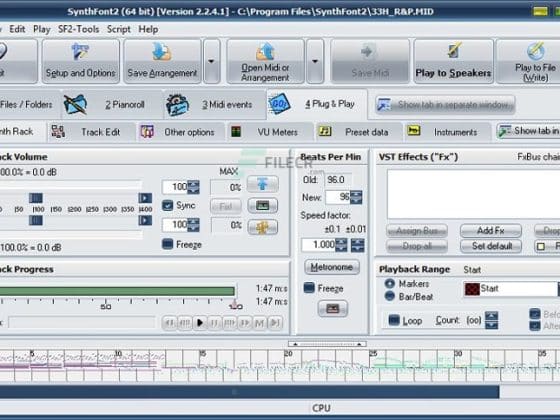The height and width of the screenshot is (420, 560).
Task: Click the fast-forward transport button
Action: click(x=245, y=323)
